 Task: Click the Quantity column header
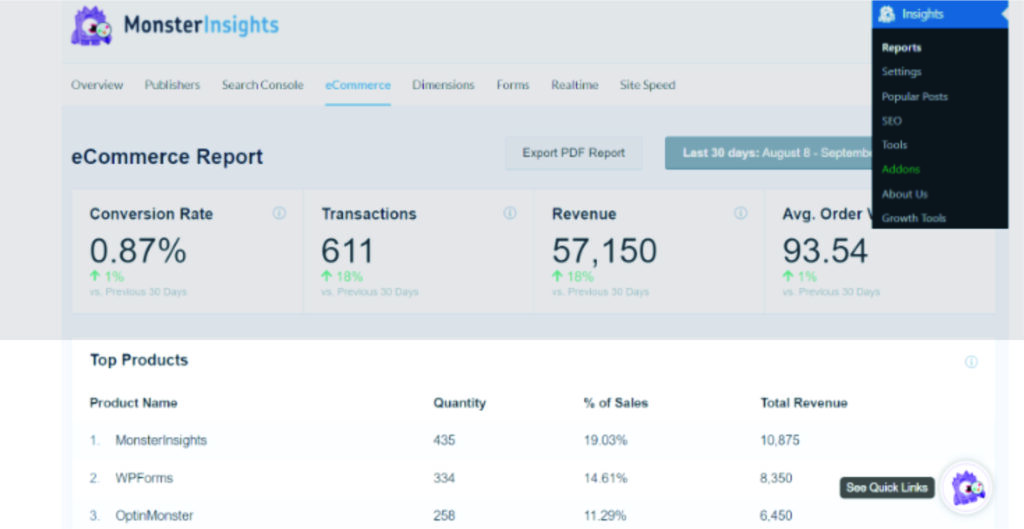point(459,403)
